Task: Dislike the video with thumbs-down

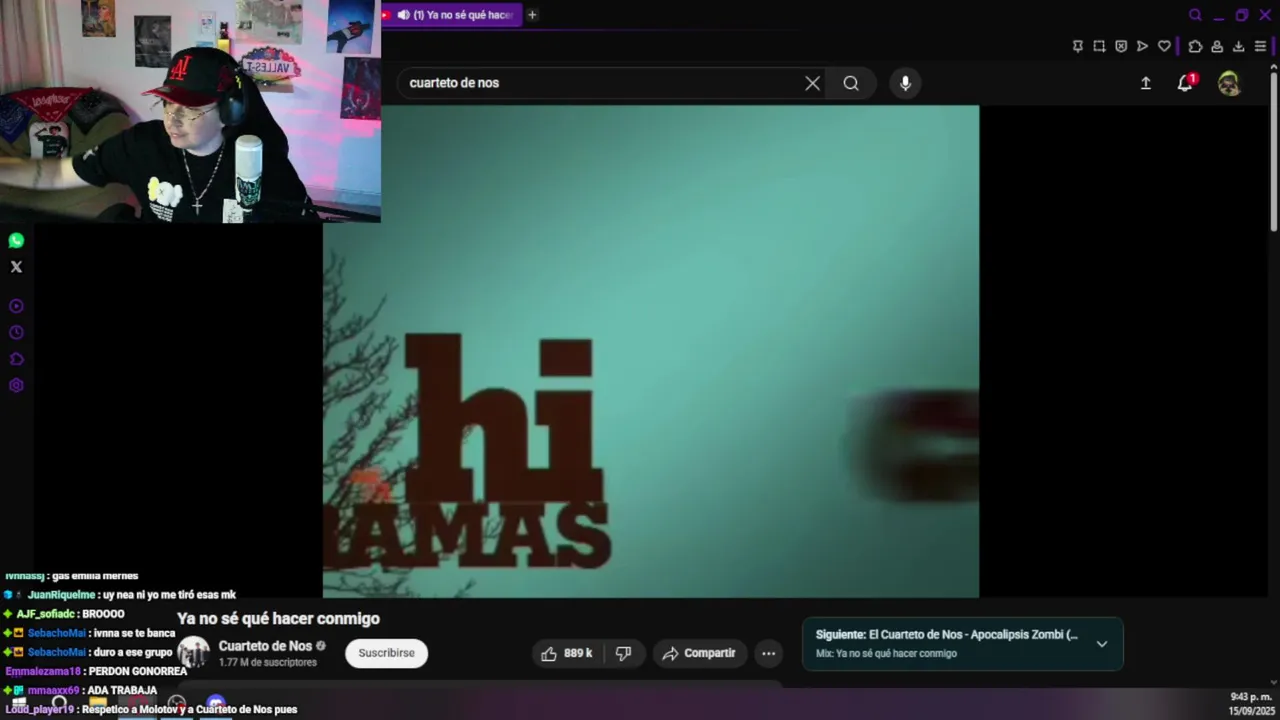Action: click(x=624, y=653)
